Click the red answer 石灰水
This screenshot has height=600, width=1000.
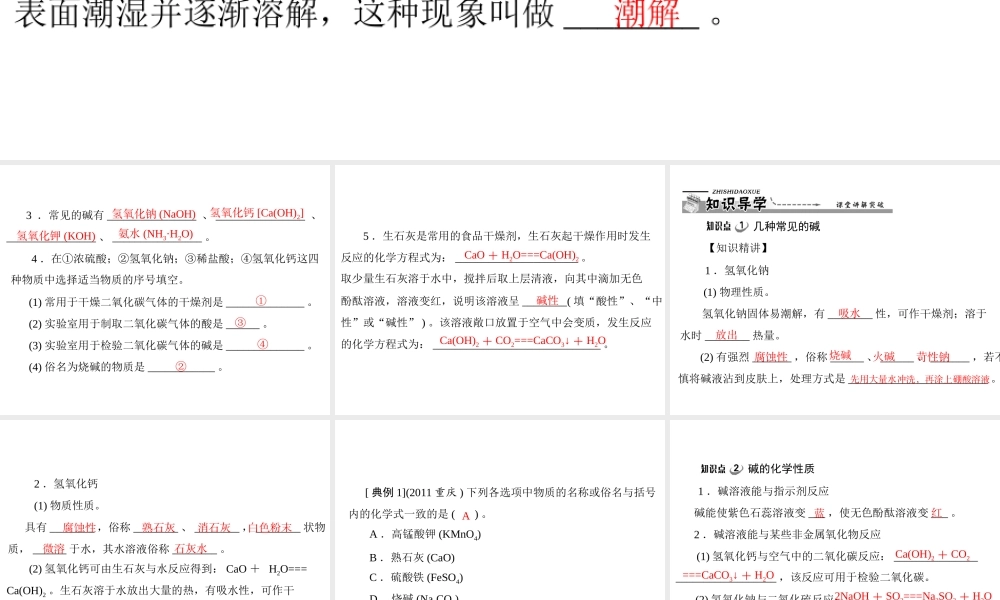[191, 548]
